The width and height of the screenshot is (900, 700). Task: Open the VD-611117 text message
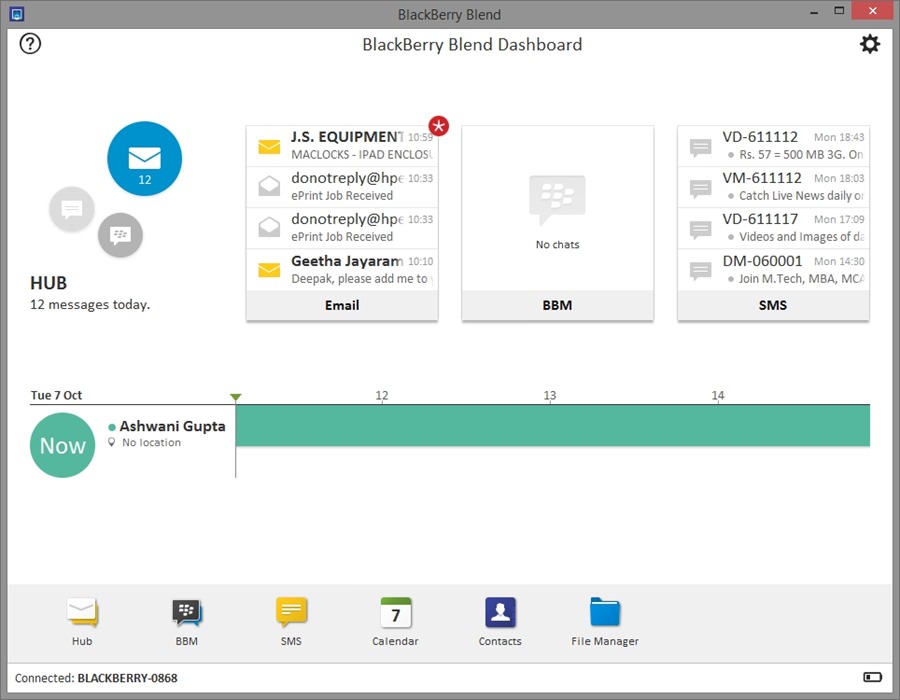(x=773, y=228)
